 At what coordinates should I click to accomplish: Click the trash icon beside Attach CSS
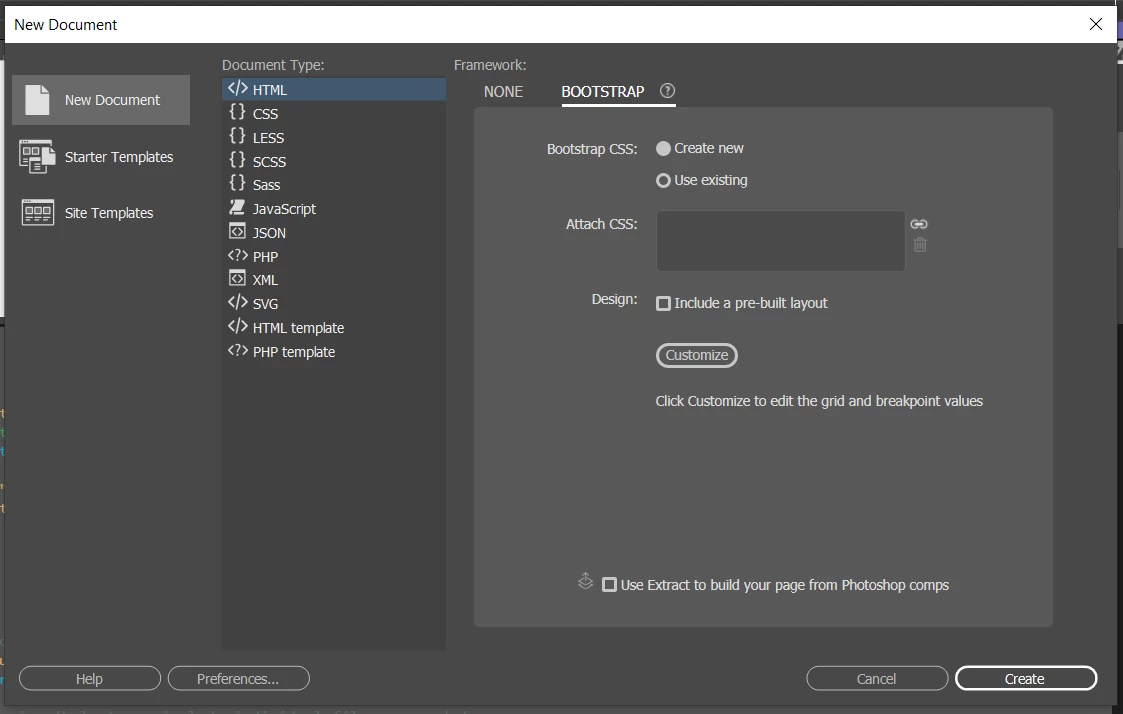(920, 245)
